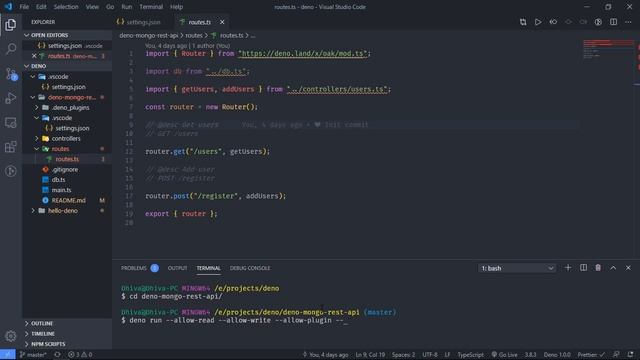Switch to the Problems panel tab
Image resolution: width=640 pixels, height=360 pixels.
133,268
